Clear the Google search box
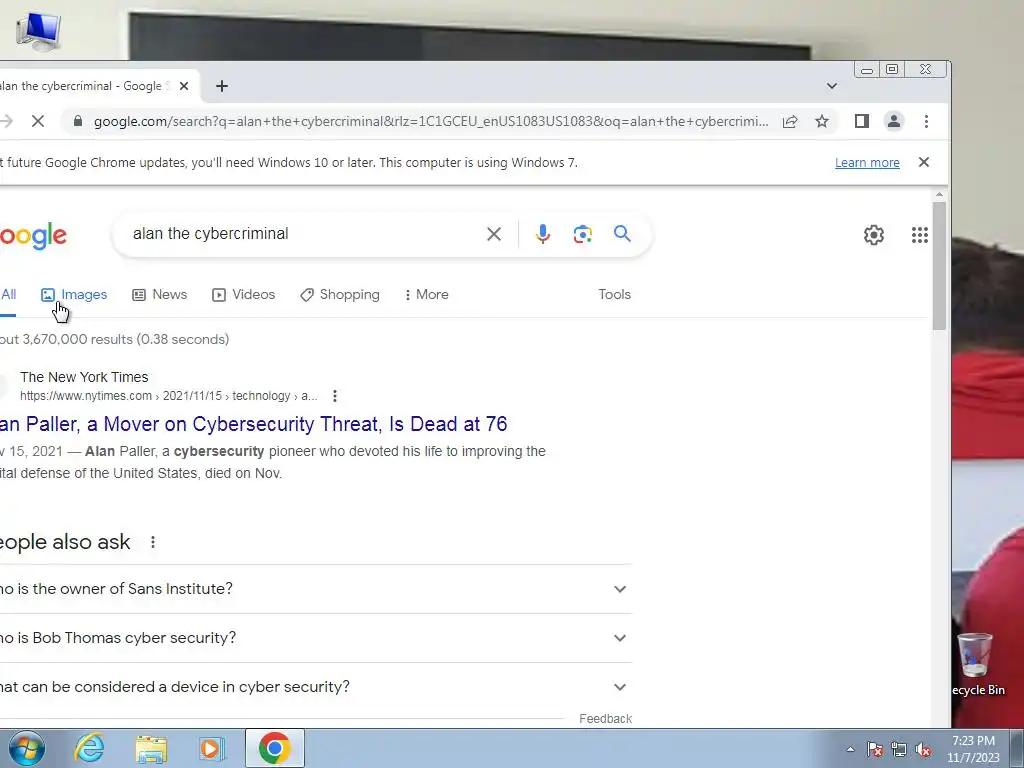The image size is (1024, 768). [x=494, y=234]
